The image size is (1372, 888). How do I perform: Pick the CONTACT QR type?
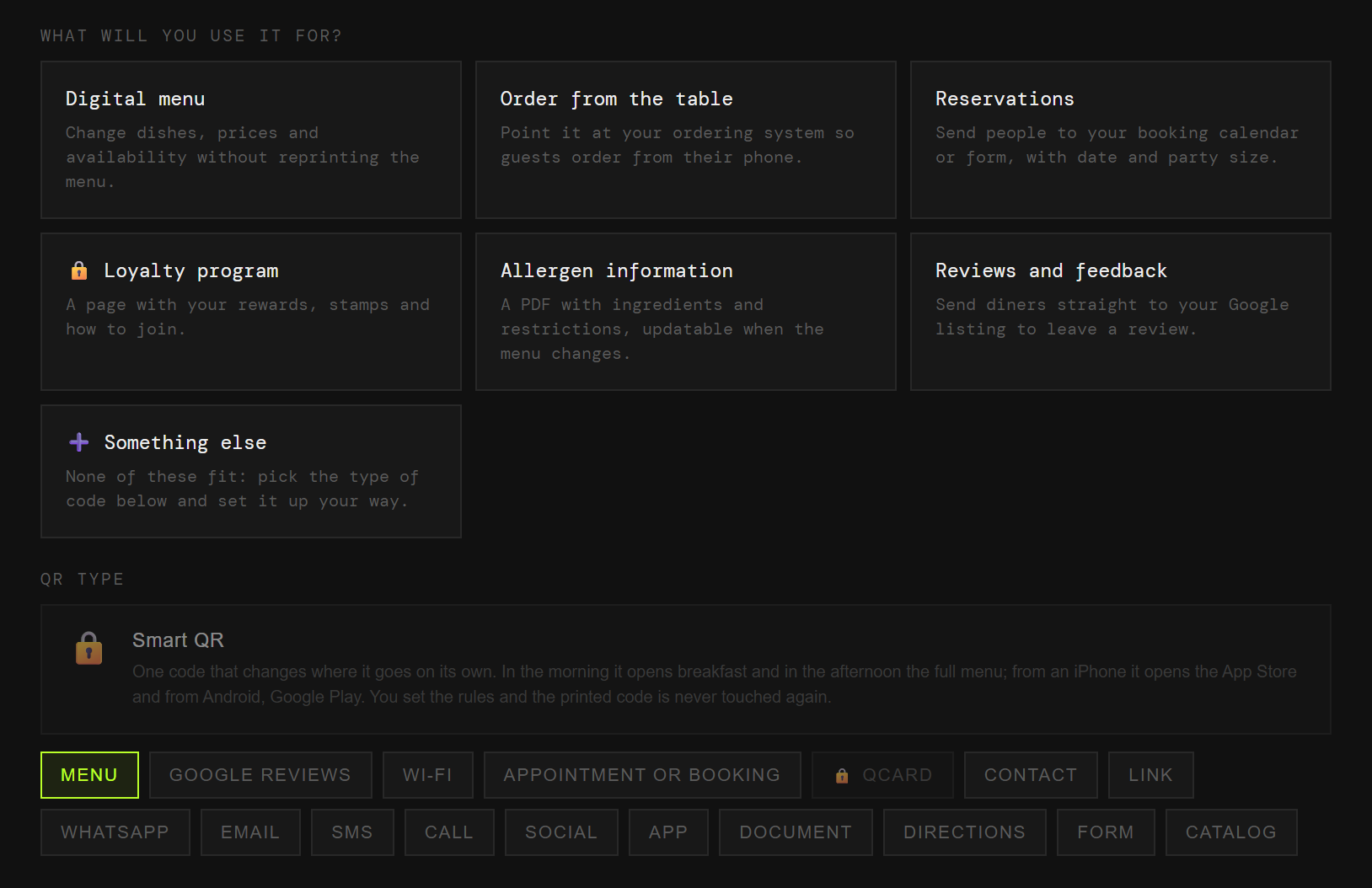point(1031,775)
